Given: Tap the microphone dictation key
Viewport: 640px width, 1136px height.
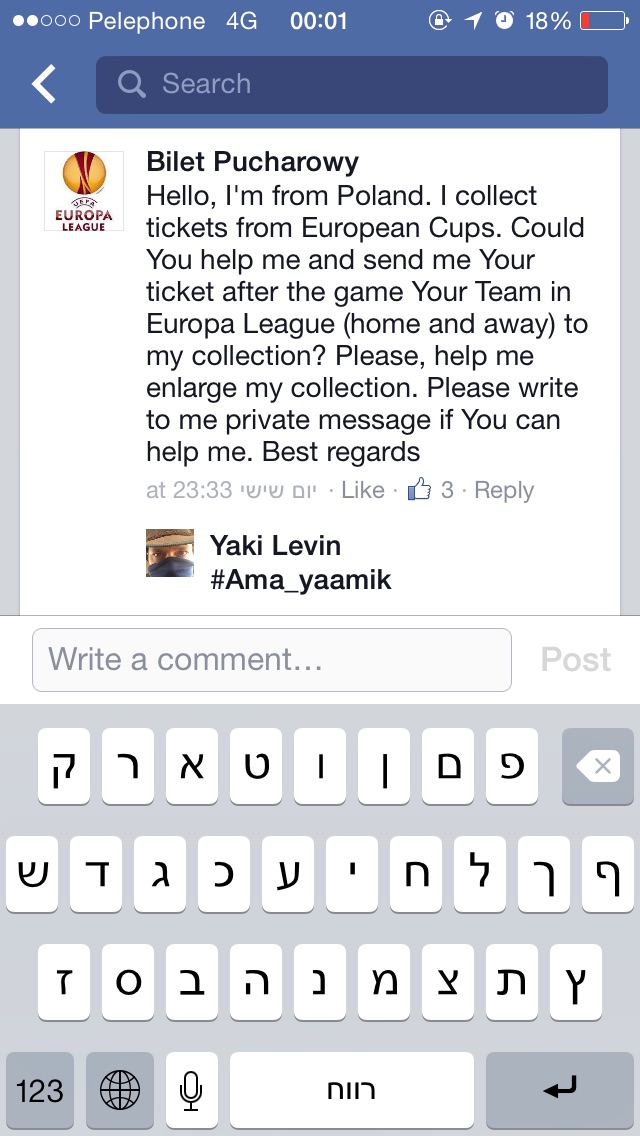Looking at the screenshot, I should pos(191,1090).
